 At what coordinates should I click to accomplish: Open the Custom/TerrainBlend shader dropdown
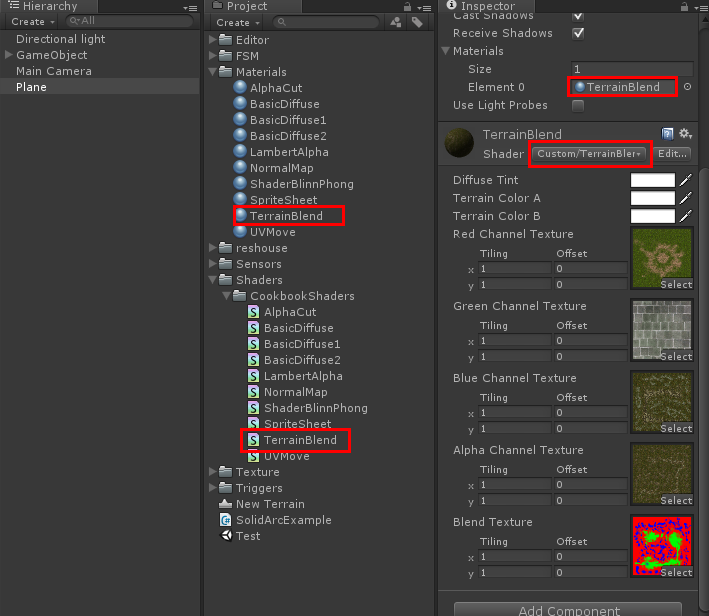589,154
